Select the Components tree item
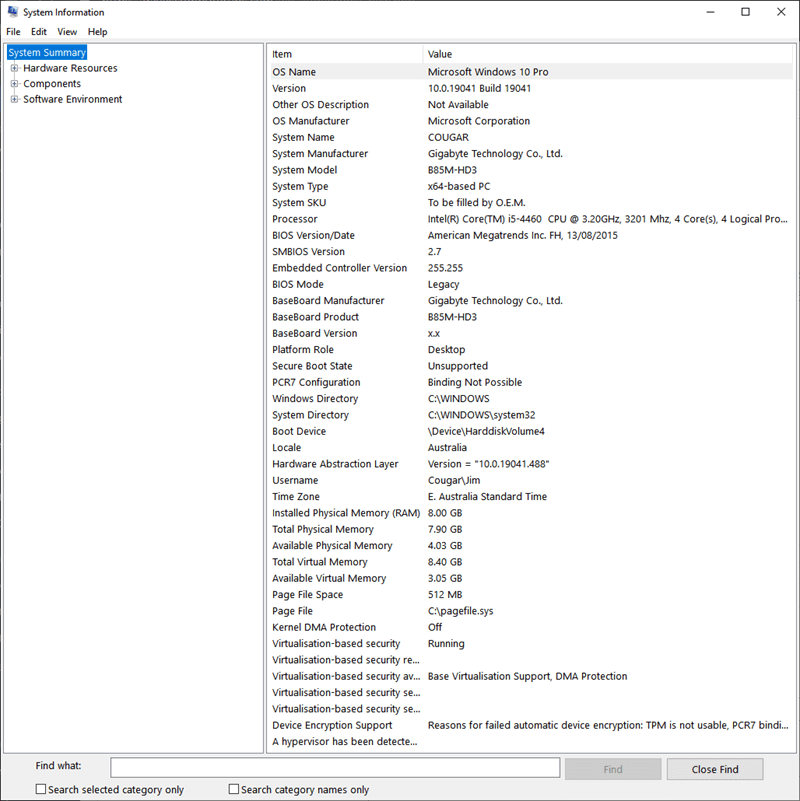 point(52,83)
